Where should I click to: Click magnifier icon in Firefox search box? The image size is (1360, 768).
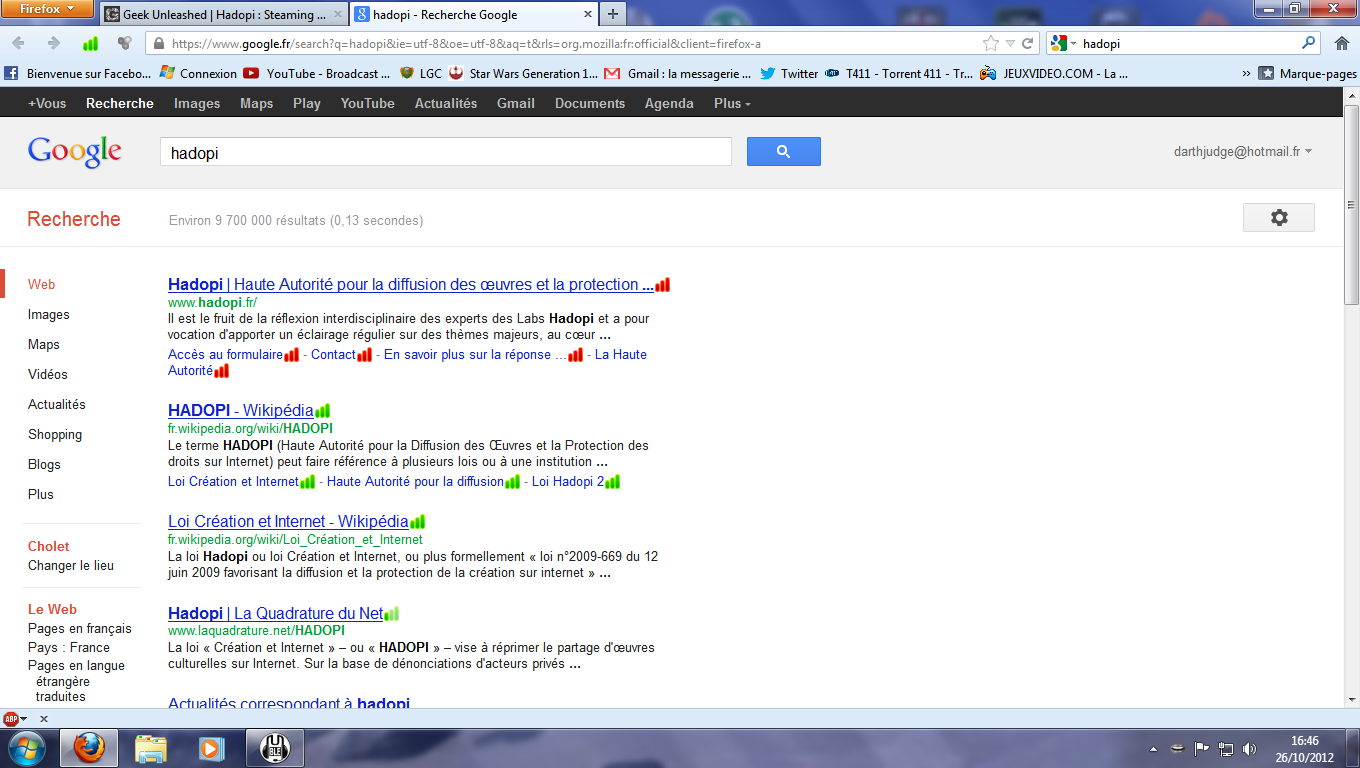[x=1309, y=44]
